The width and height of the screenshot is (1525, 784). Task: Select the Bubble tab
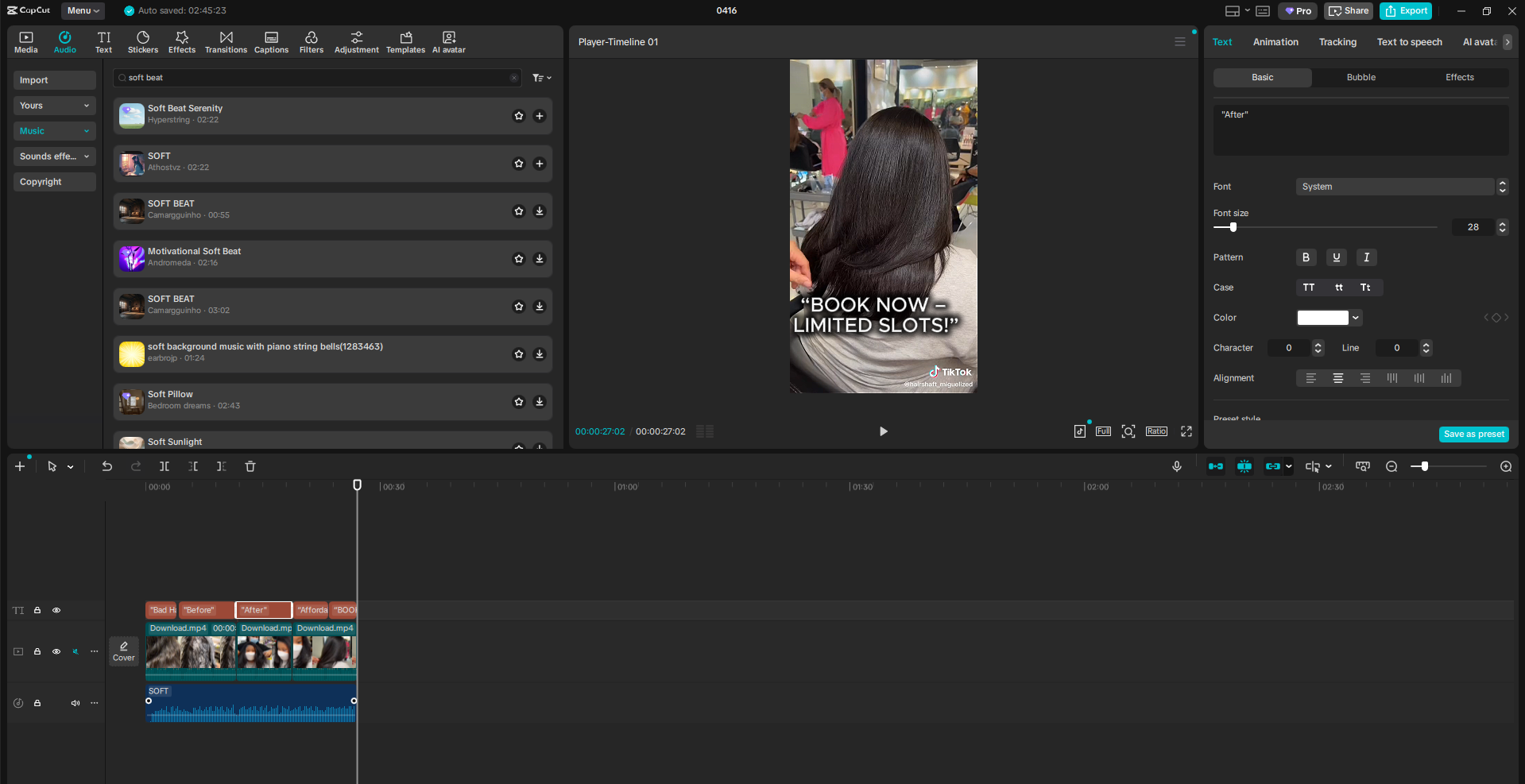[1361, 77]
